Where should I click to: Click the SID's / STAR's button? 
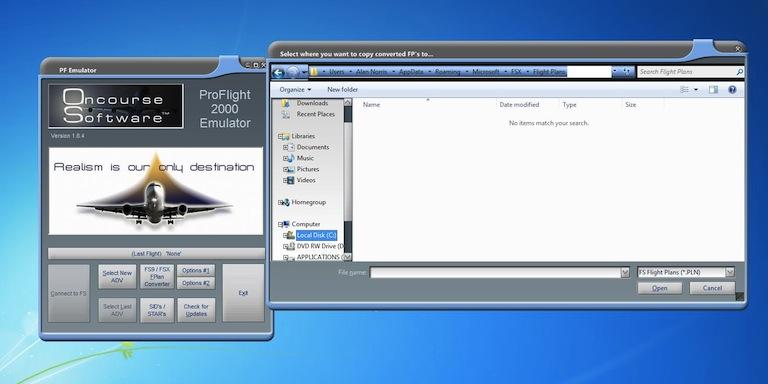(x=157, y=310)
